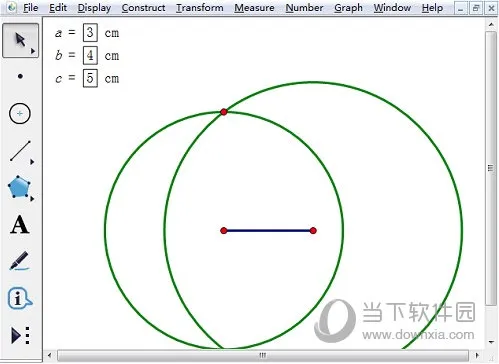
Task: Select the Straightedge line tool
Action: [x=20, y=151]
